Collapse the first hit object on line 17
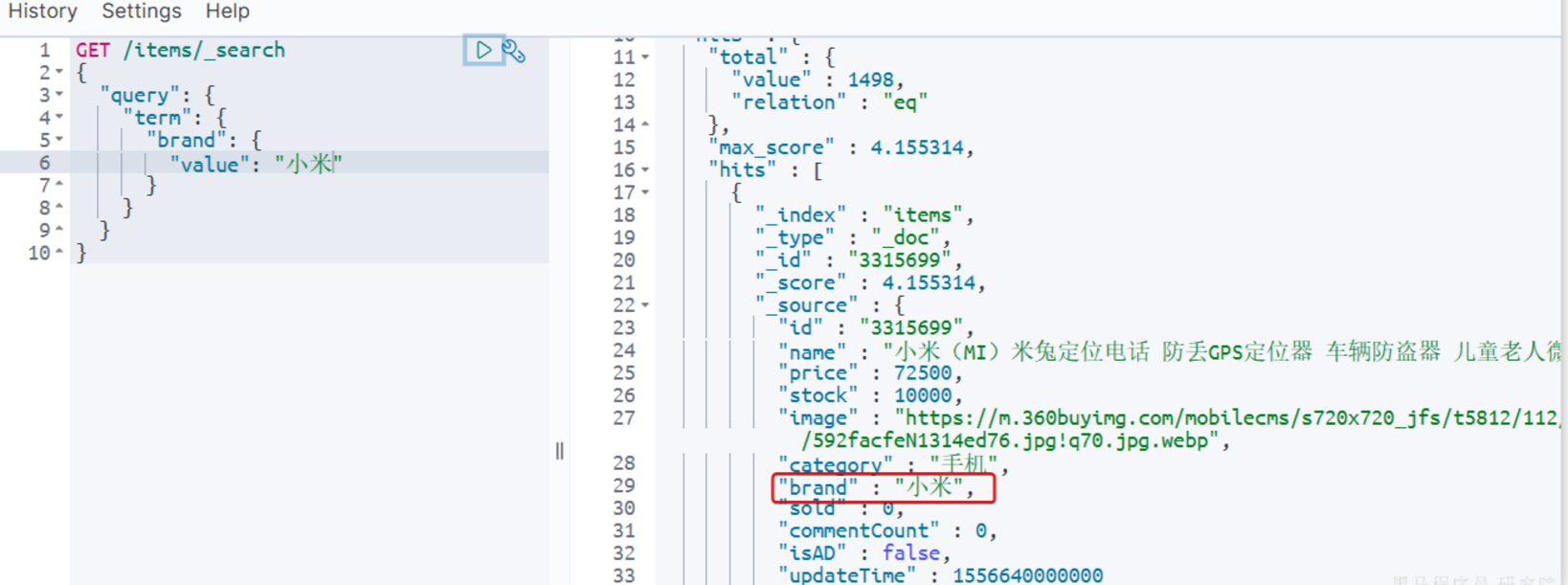 tap(645, 192)
